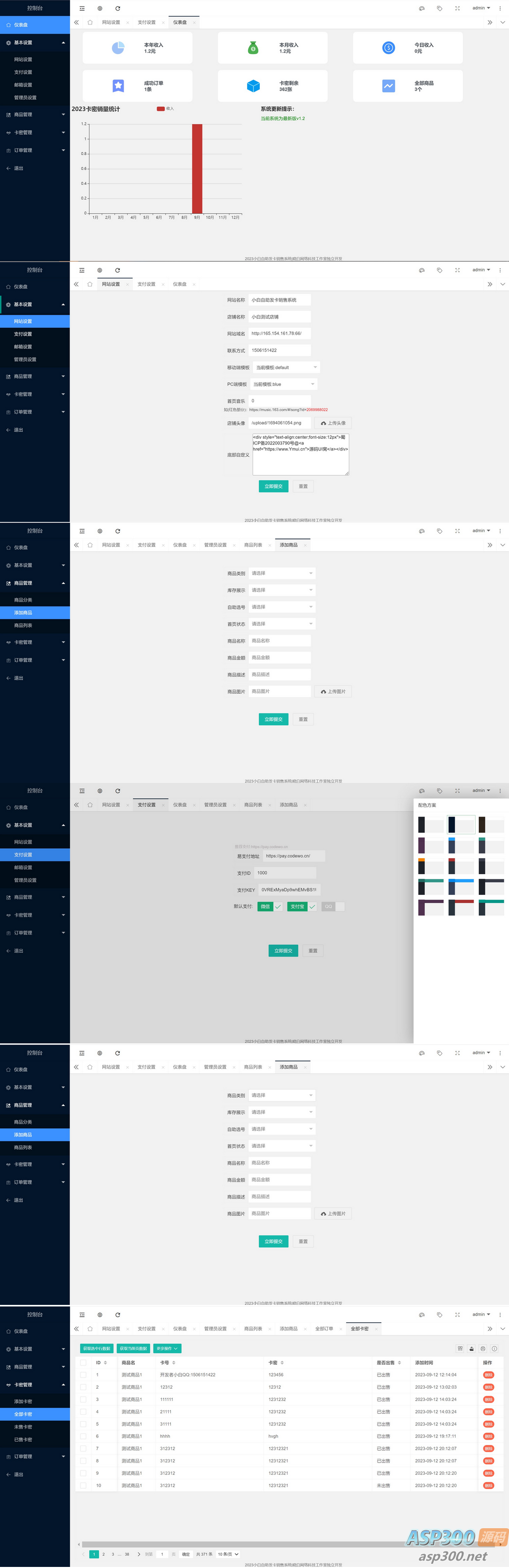Image resolution: width=509 pixels, height=1568 pixels.
Task: Click the 网站域名 field with http://165.154.161.78:66/
Action: (280, 333)
